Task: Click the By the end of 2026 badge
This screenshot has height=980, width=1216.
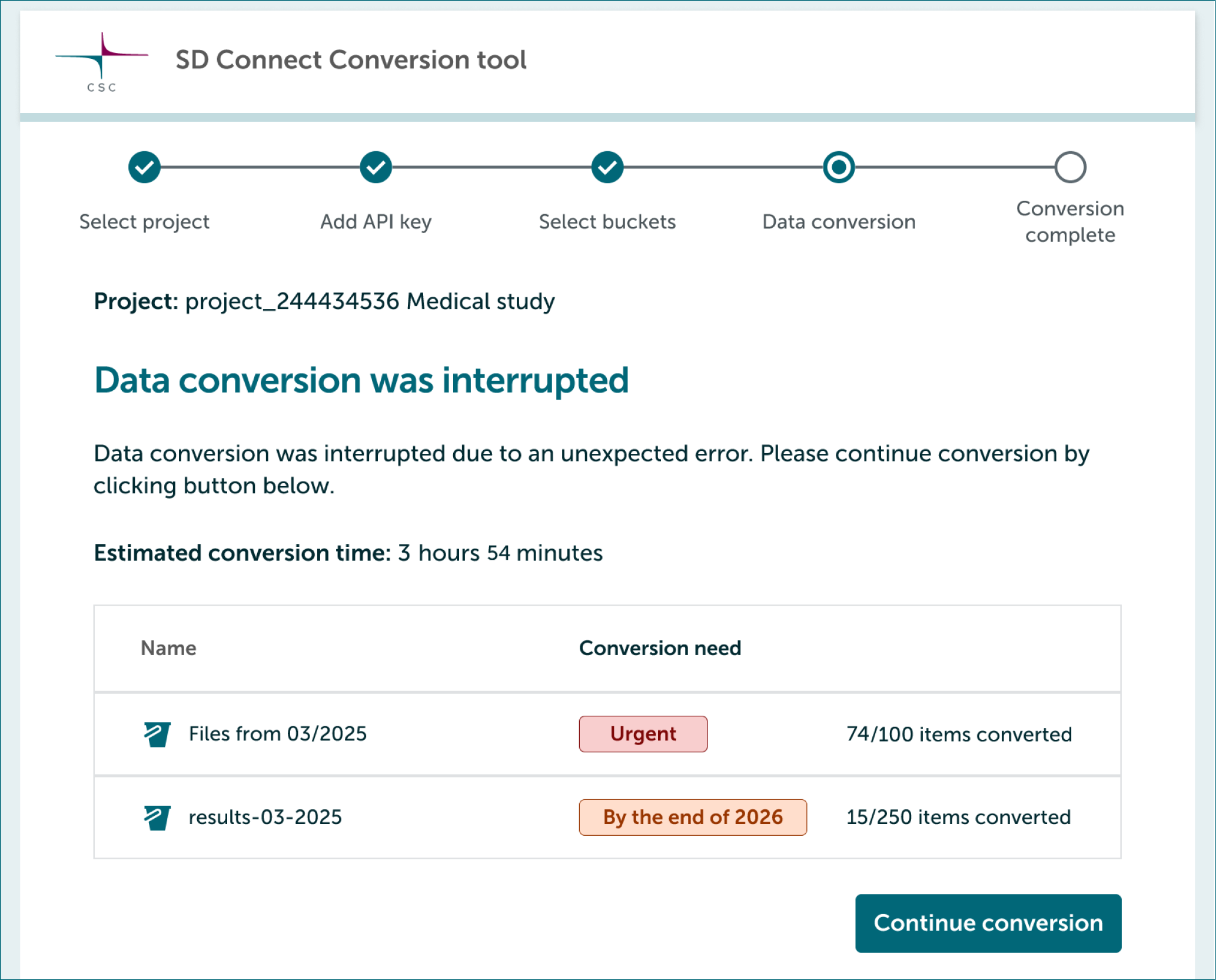Action: tap(693, 817)
